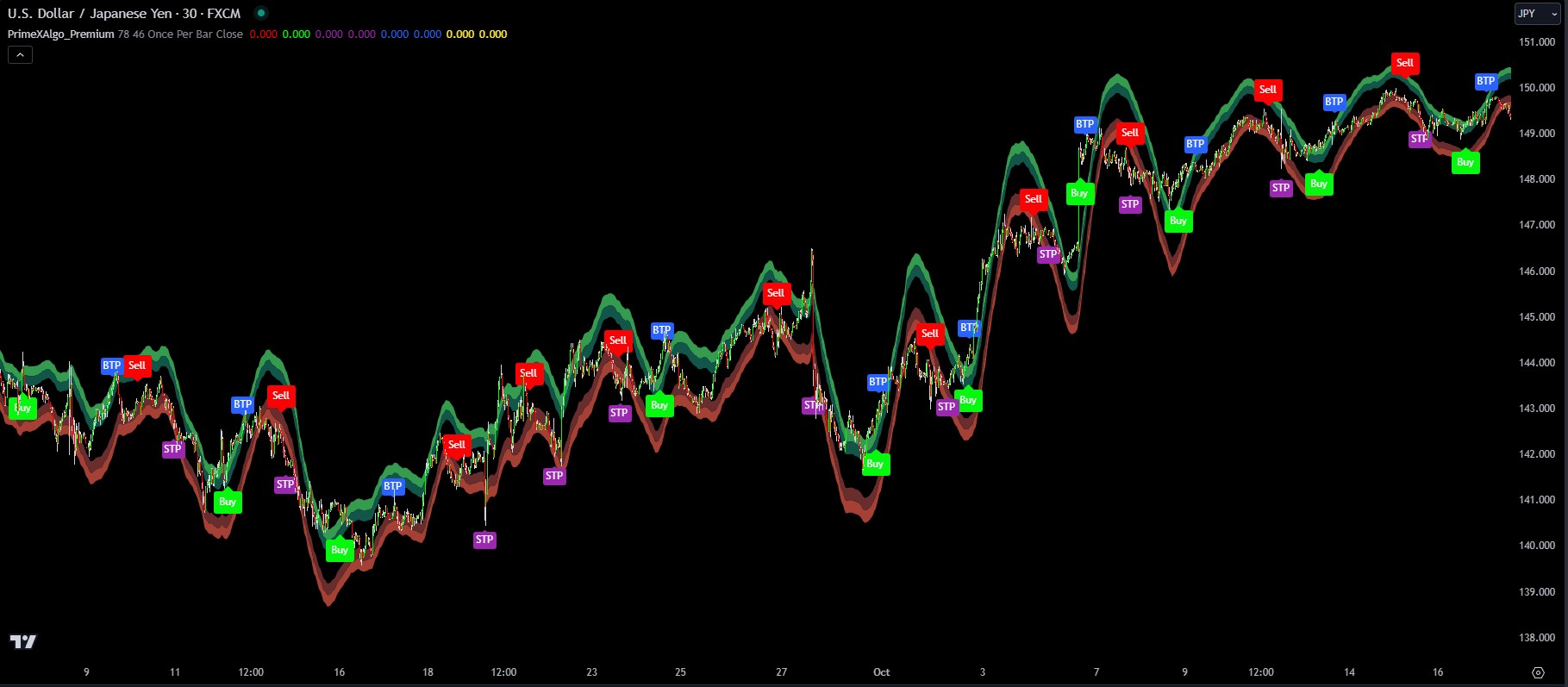1568x687 pixels.
Task: Click the STP signal near 147.400 after date 7
Action: pos(1130,204)
